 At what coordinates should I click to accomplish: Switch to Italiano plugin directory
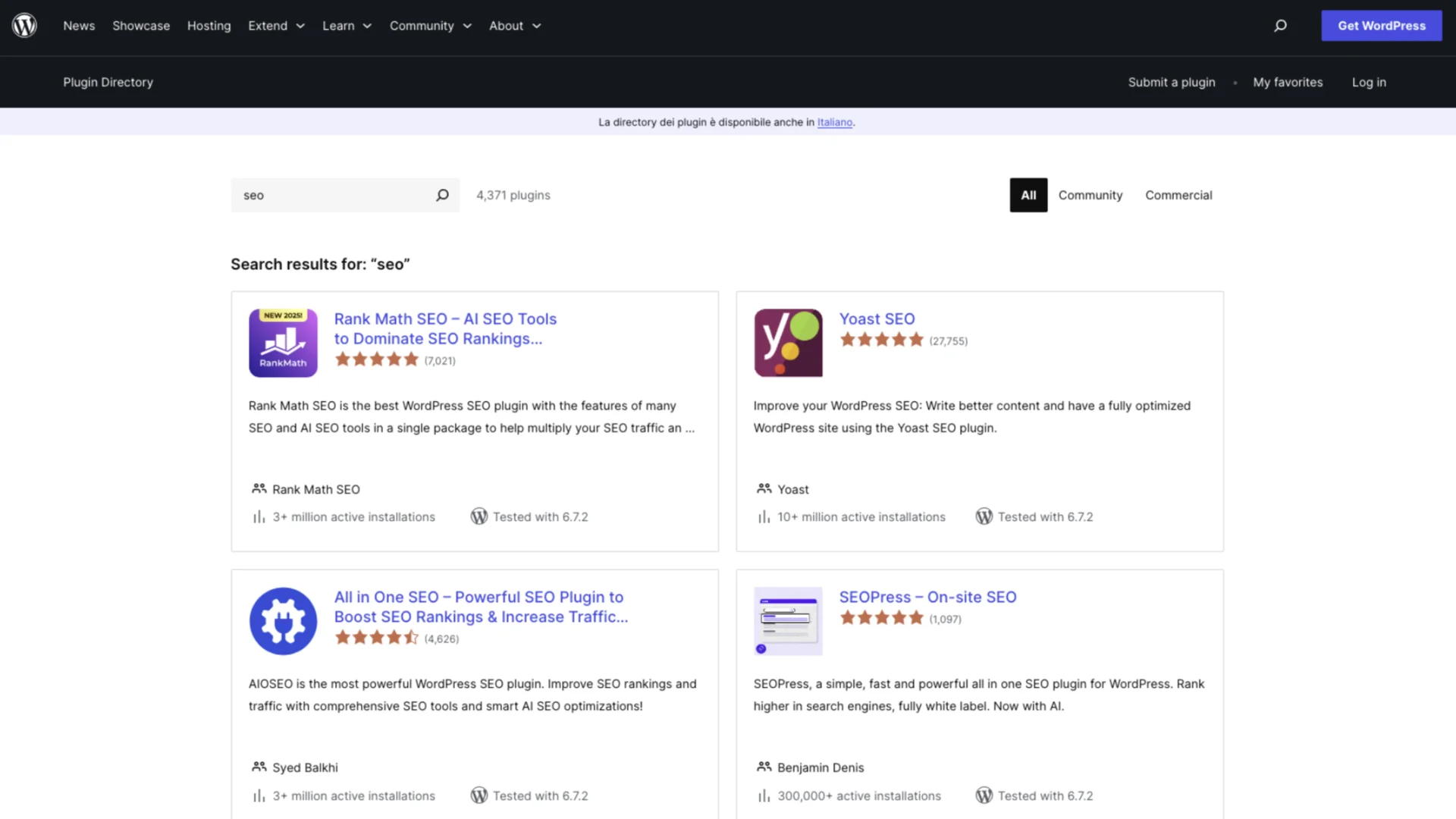point(834,122)
